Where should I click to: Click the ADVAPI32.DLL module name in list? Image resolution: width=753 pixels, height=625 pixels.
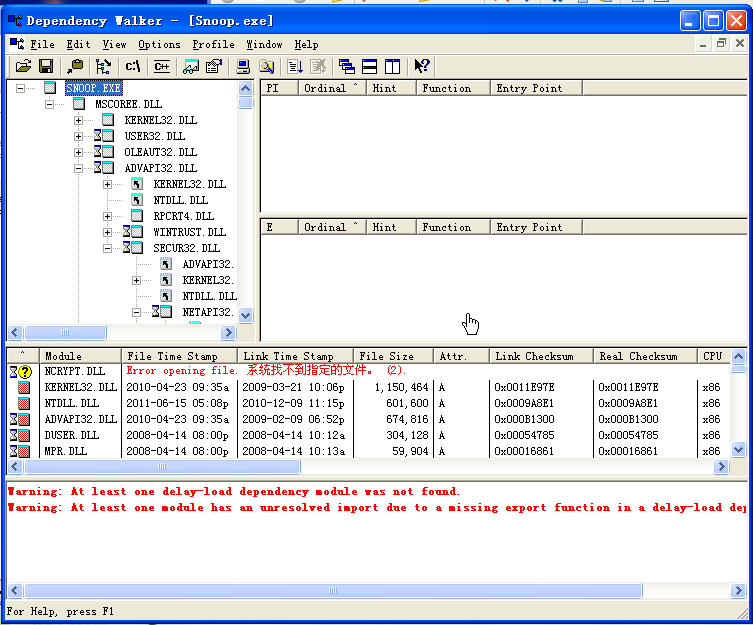point(80,419)
